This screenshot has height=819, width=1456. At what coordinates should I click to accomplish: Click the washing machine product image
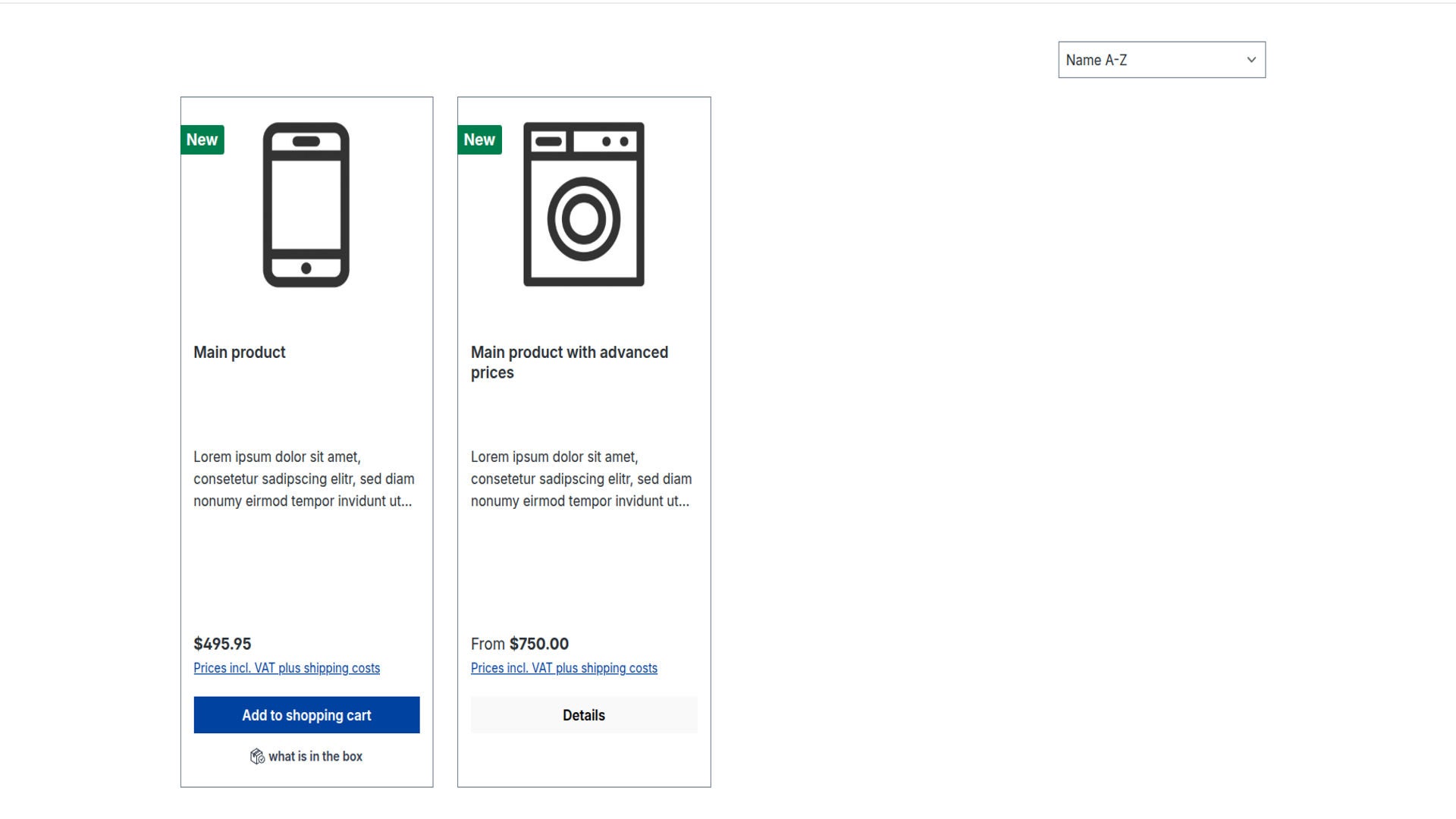pyautogui.click(x=583, y=205)
